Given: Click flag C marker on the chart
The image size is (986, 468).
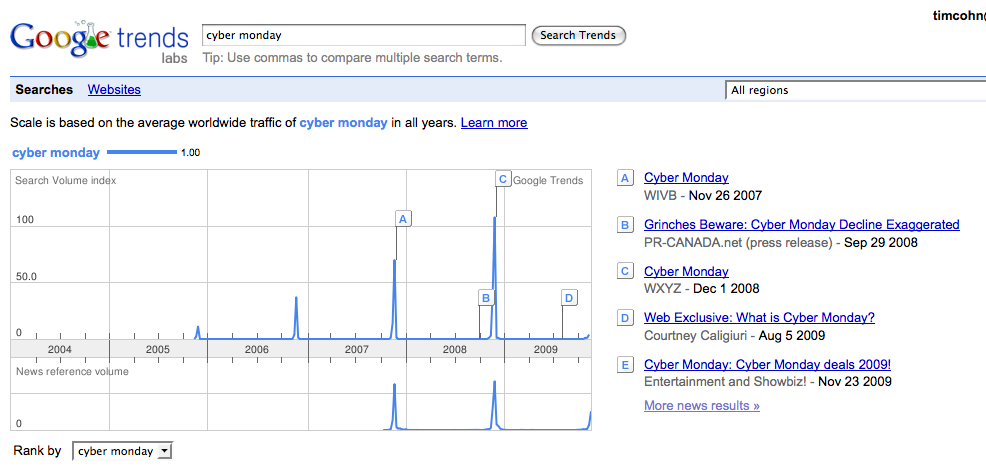Looking at the screenshot, I should (503, 179).
